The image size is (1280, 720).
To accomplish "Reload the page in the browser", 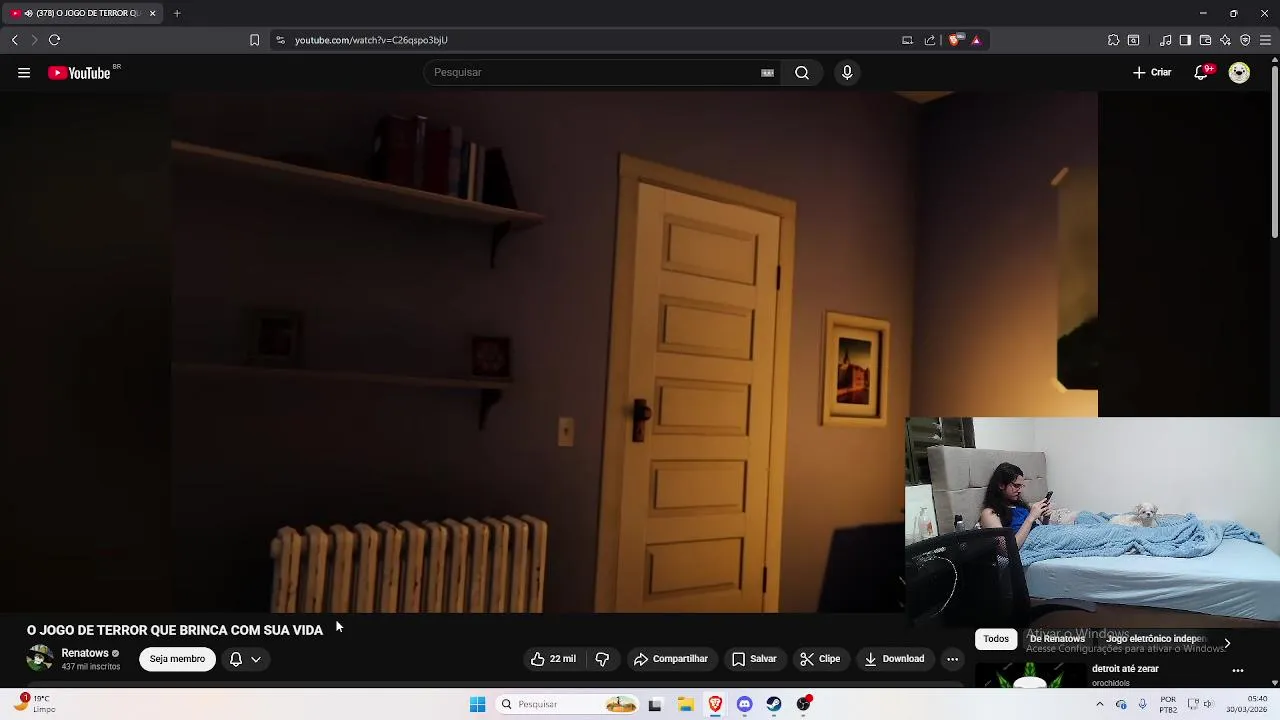I will [x=54, y=40].
